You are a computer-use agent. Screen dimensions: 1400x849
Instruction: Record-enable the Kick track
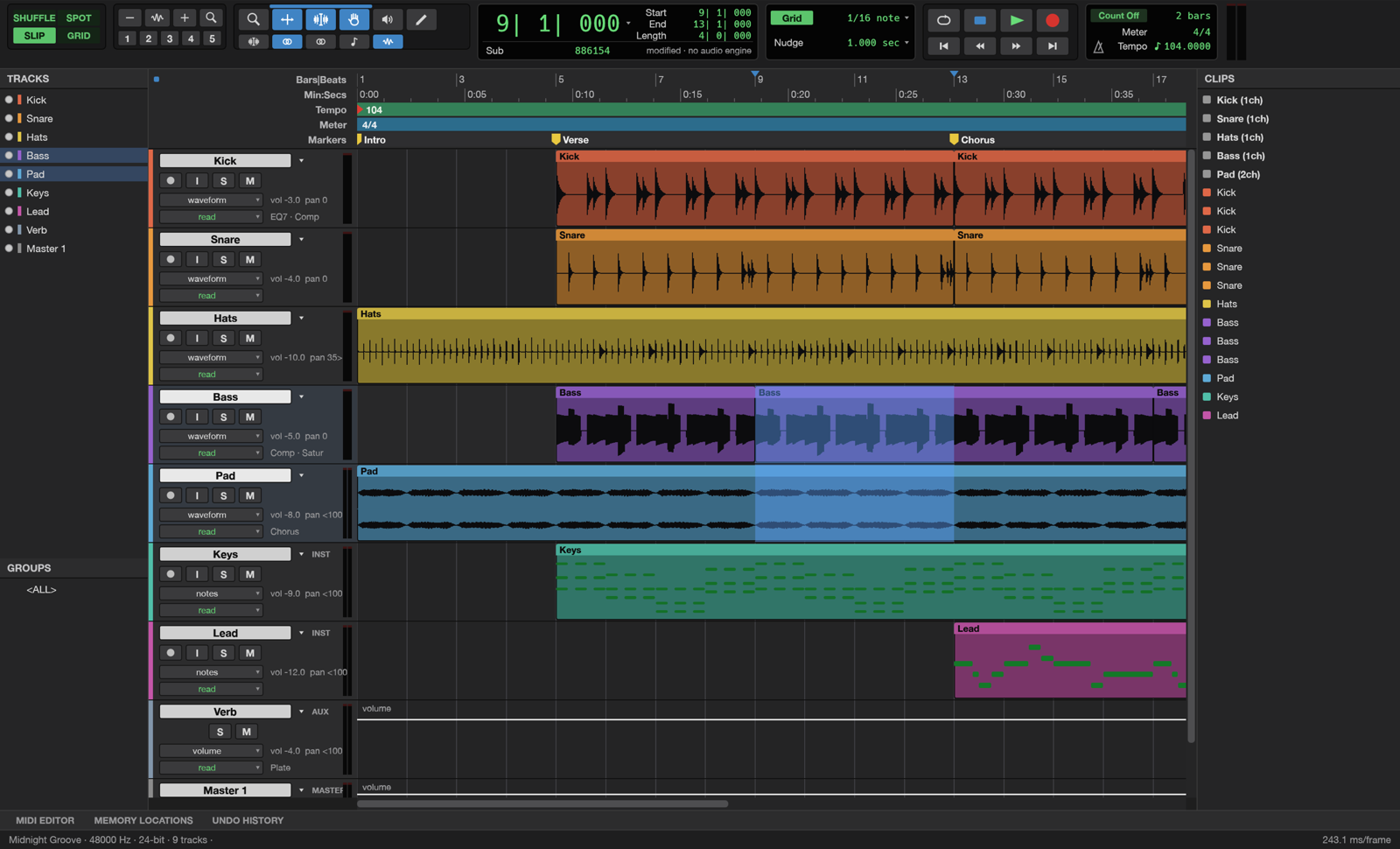(171, 180)
